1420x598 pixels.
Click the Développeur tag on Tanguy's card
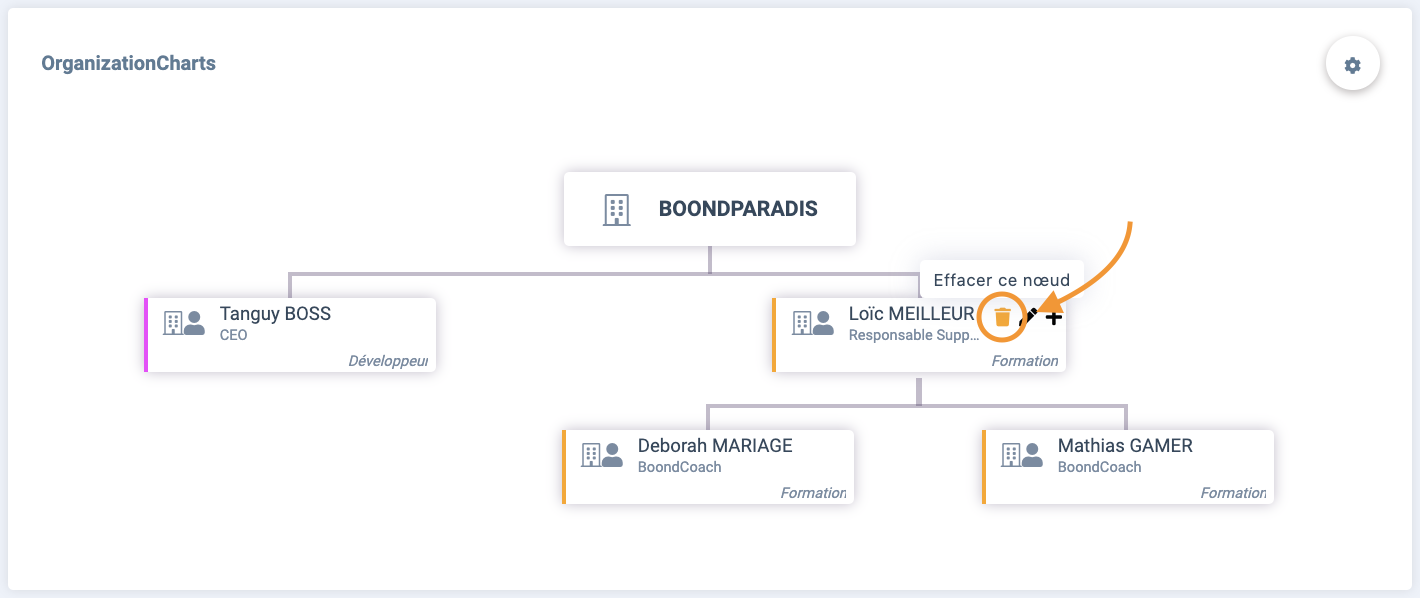coord(388,361)
